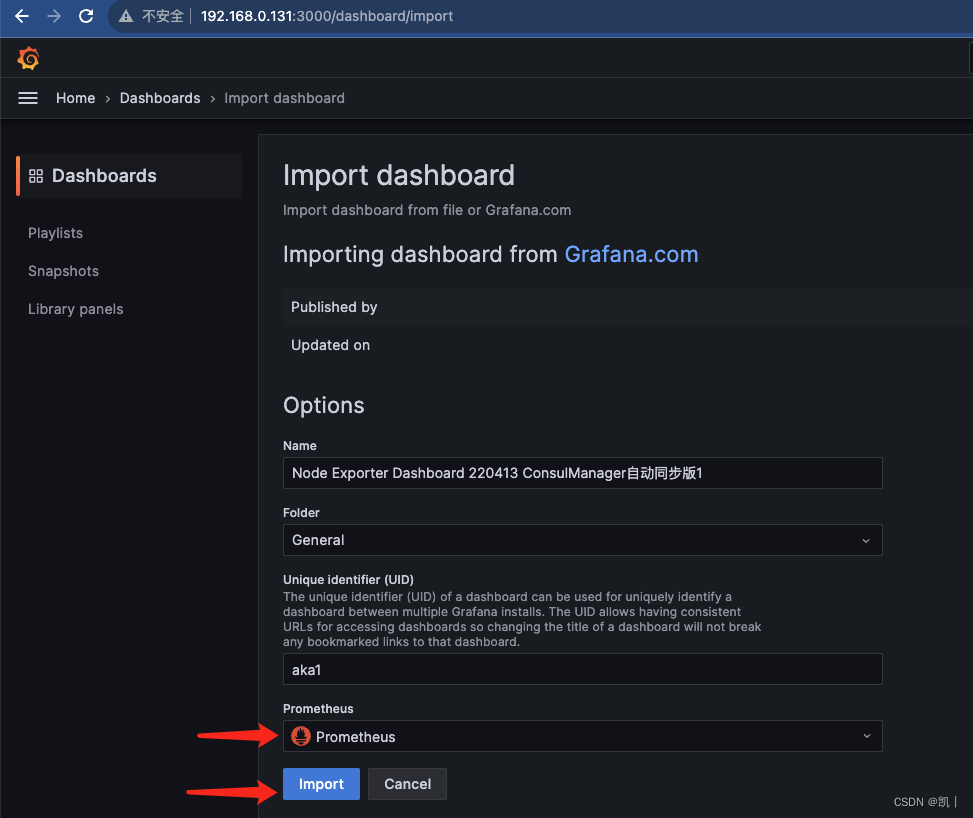Click the Prometheus dropdown chevron
973x818 pixels.
867,736
